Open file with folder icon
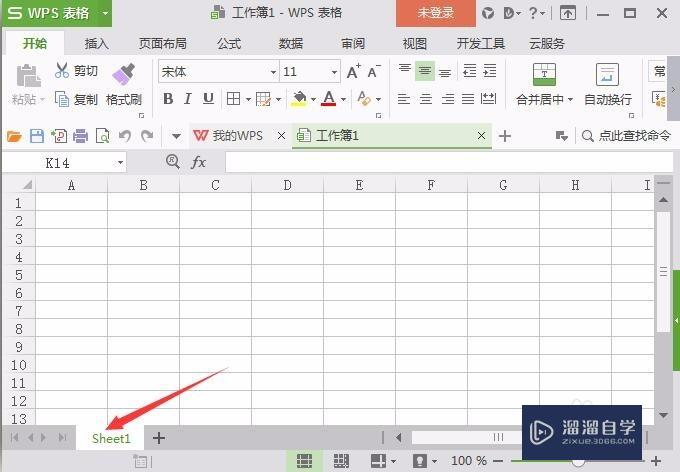 point(14,137)
